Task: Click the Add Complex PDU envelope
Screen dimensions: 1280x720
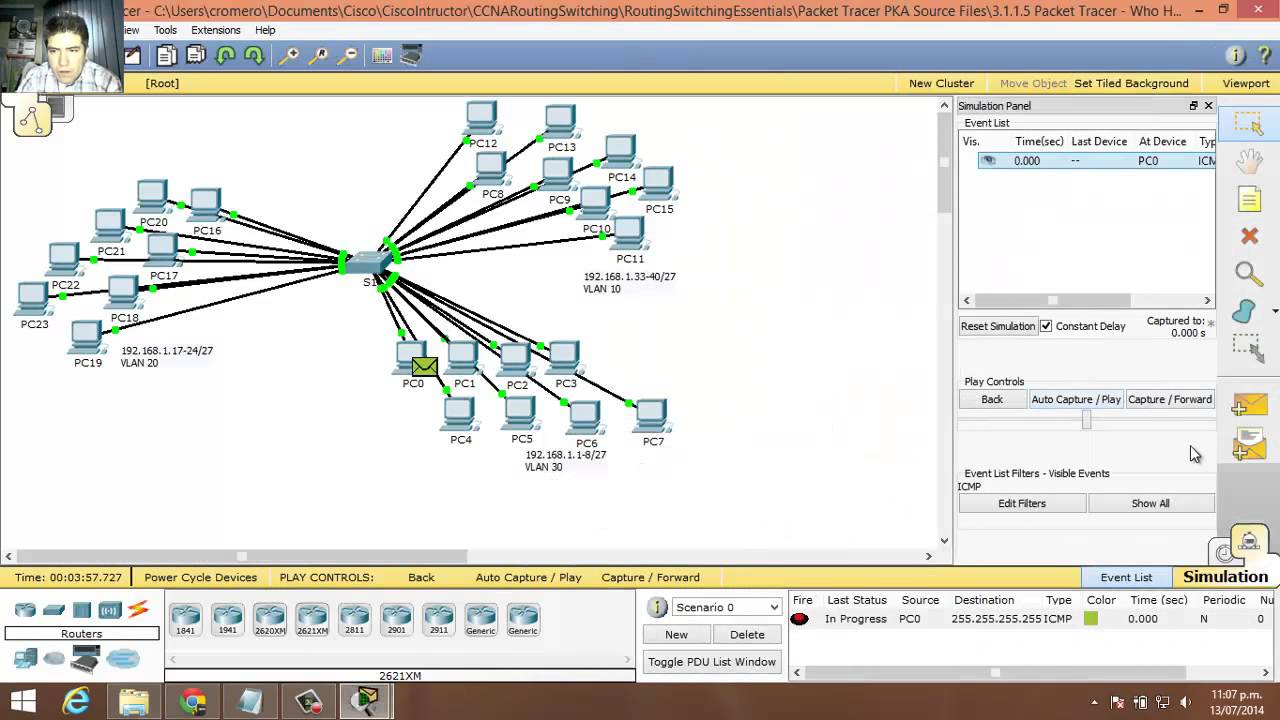Action: [x=1250, y=443]
